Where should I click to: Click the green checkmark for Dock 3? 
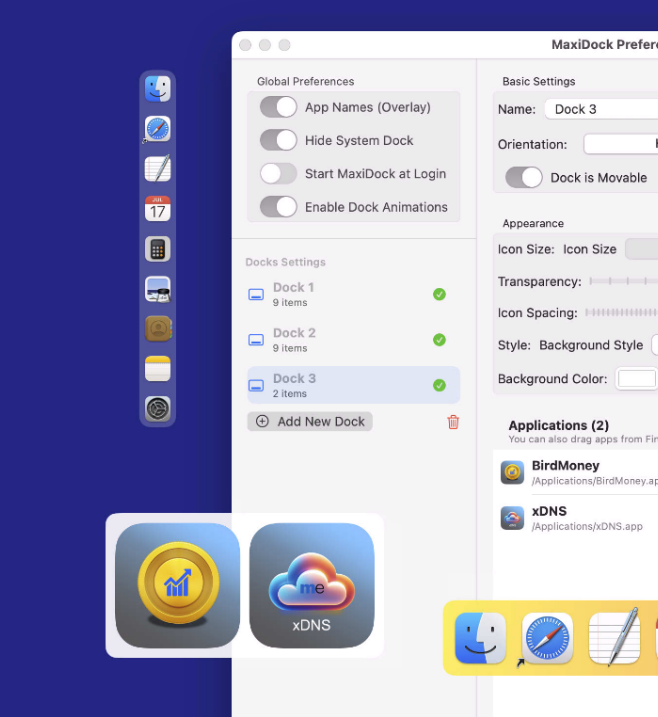[439, 385]
